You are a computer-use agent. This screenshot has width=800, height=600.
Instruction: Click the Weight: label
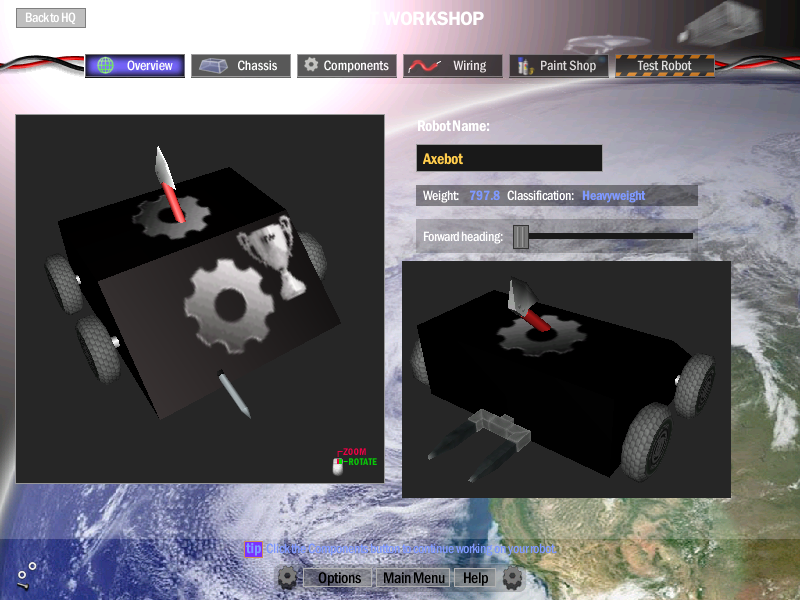(441, 195)
